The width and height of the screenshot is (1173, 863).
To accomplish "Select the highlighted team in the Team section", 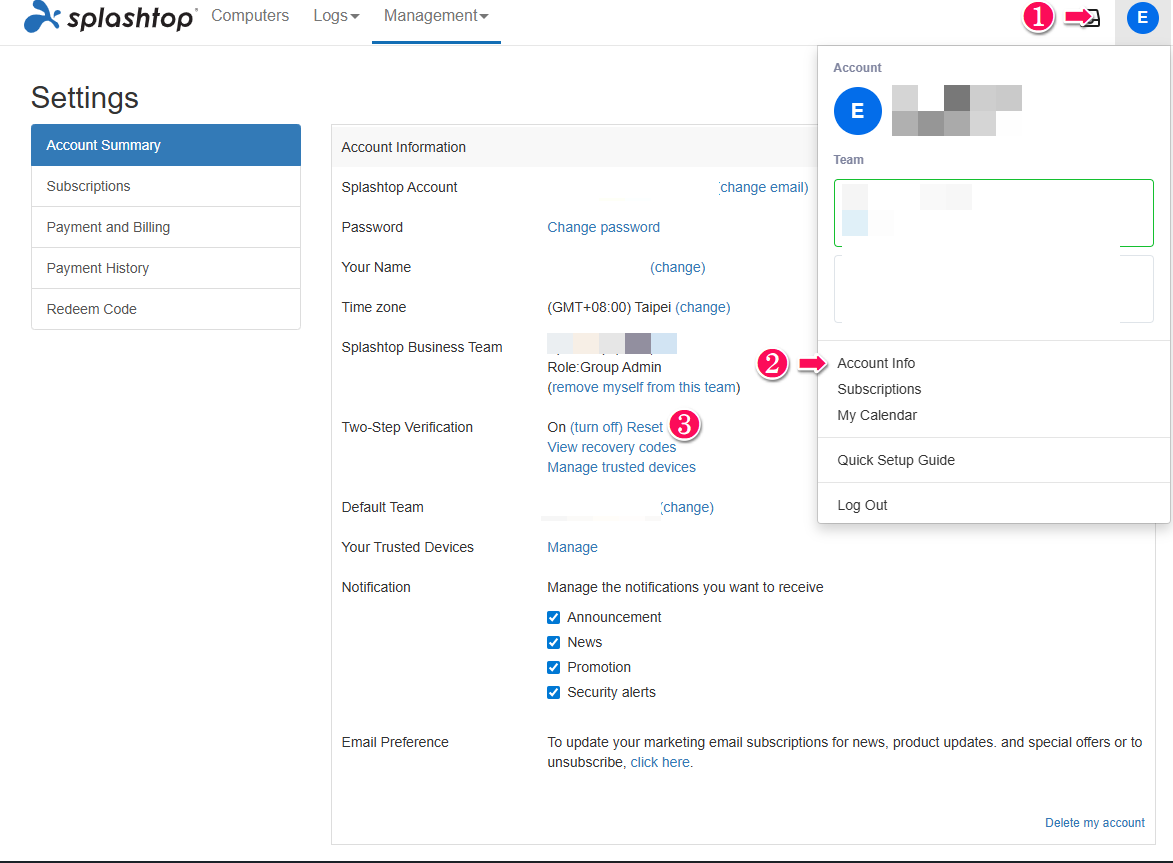I will click(993, 212).
